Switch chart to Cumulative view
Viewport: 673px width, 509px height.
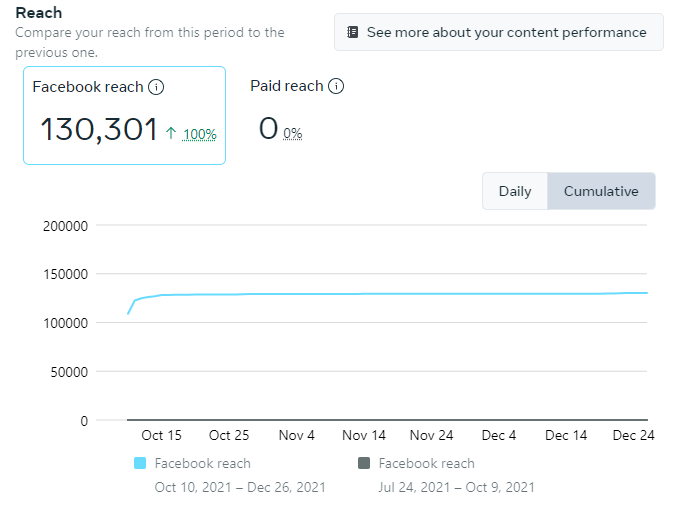pyautogui.click(x=601, y=191)
